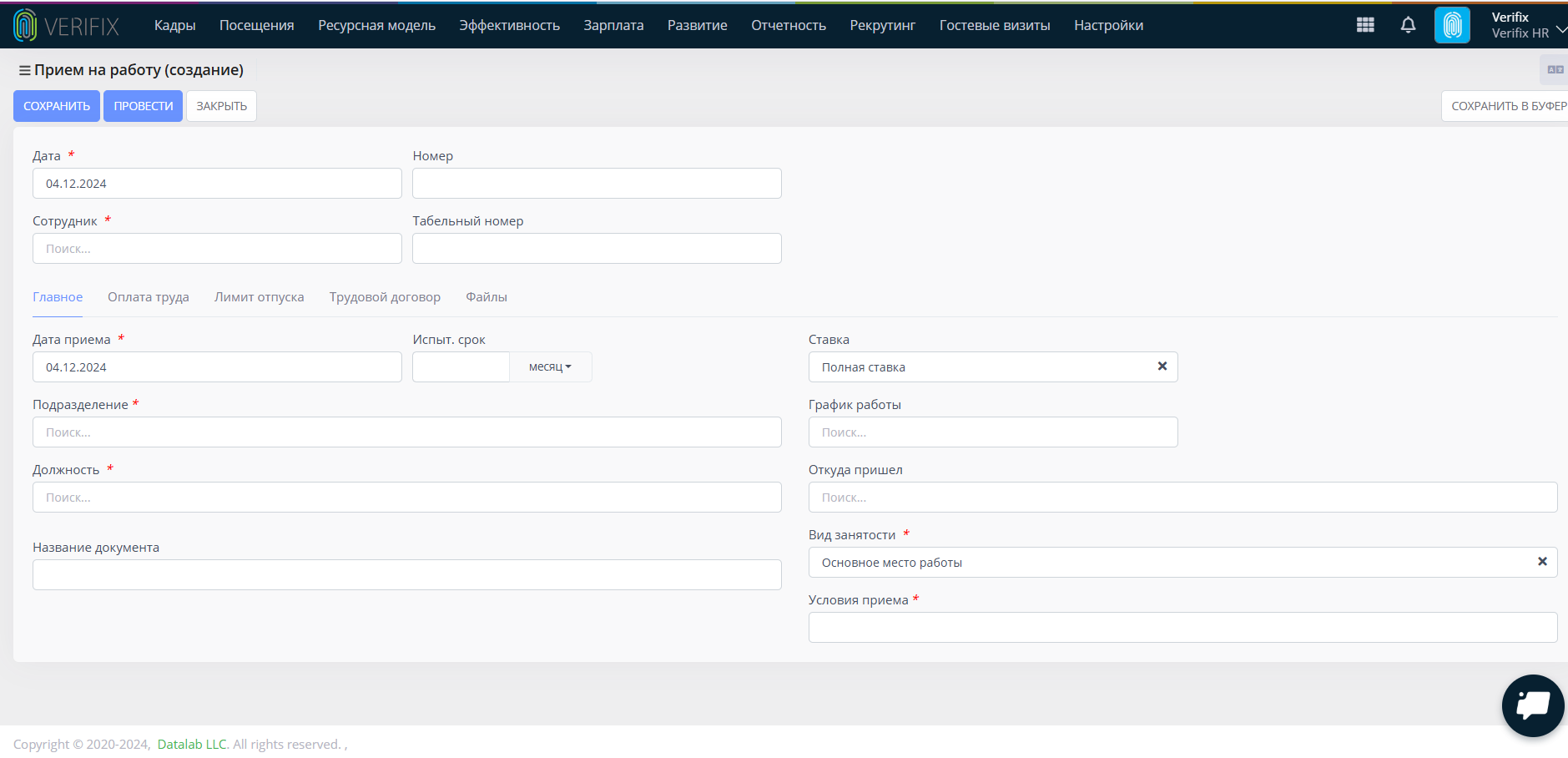Click the ПРОВЕСТИ button
This screenshot has width=1568, height=758.
click(x=144, y=106)
